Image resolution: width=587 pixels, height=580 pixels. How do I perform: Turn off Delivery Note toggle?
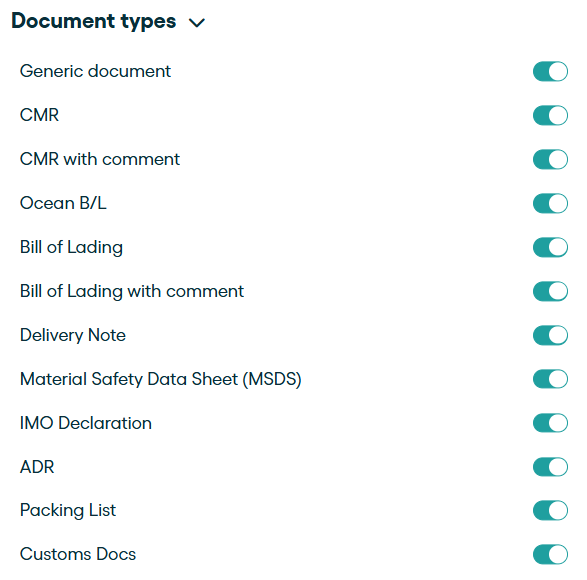pyautogui.click(x=550, y=335)
